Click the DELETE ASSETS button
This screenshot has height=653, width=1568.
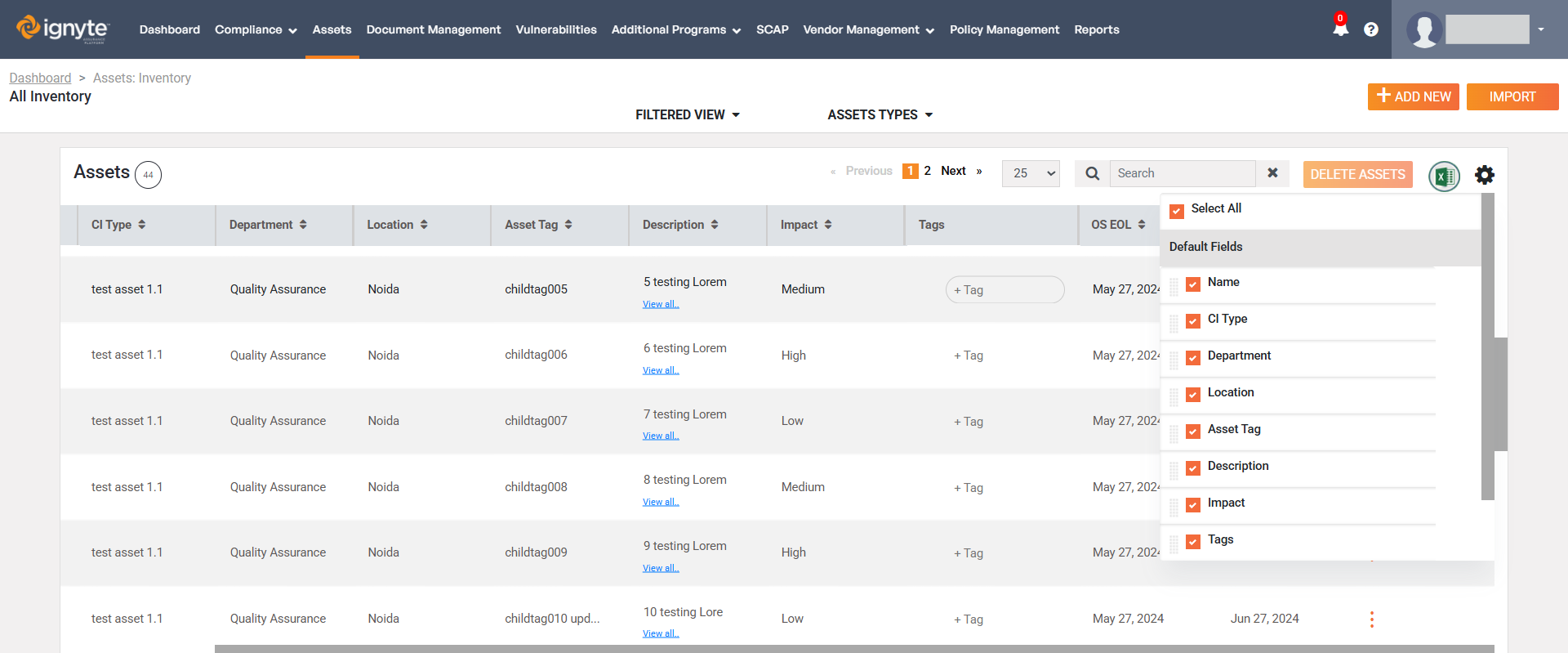[x=1358, y=174]
